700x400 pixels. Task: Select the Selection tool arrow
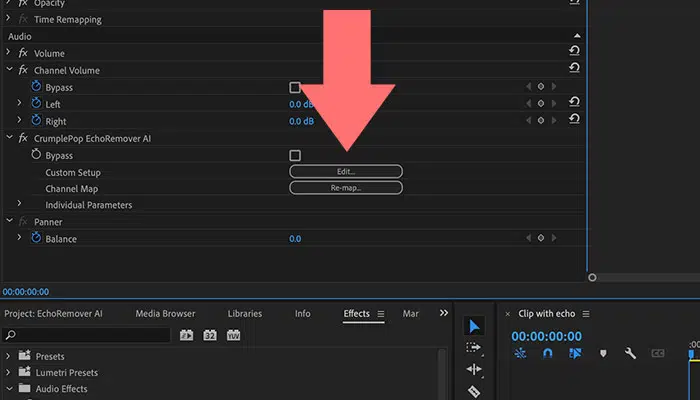474,326
